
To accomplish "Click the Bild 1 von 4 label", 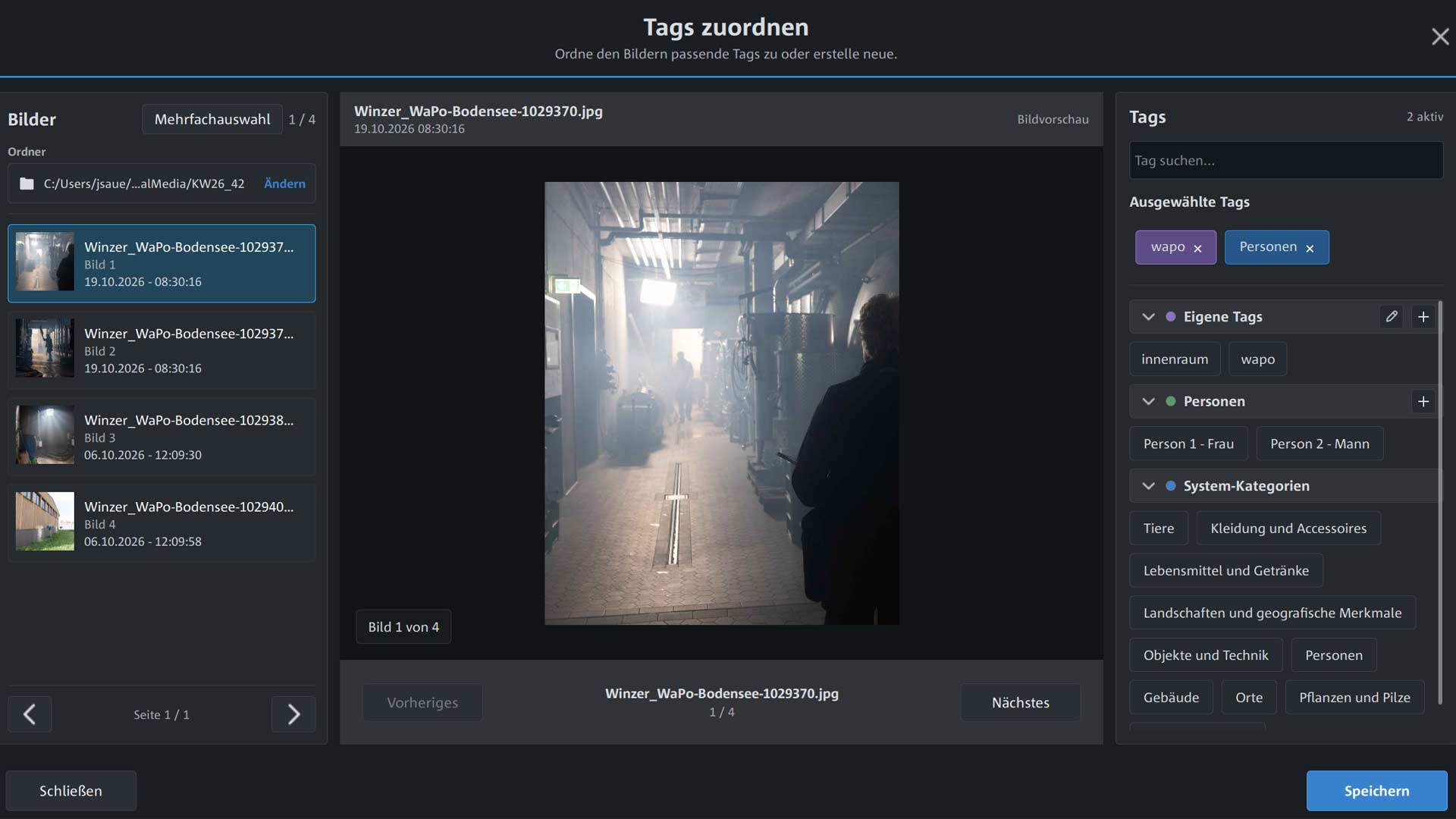I will pyautogui.click(x=403, y=627).
